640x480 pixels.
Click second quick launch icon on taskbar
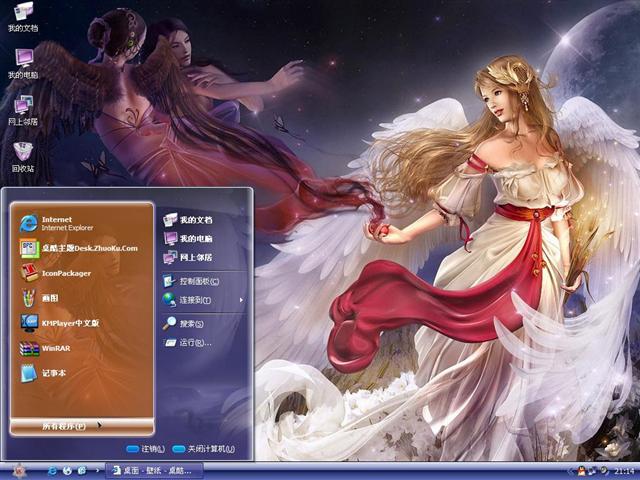[67, 471]
